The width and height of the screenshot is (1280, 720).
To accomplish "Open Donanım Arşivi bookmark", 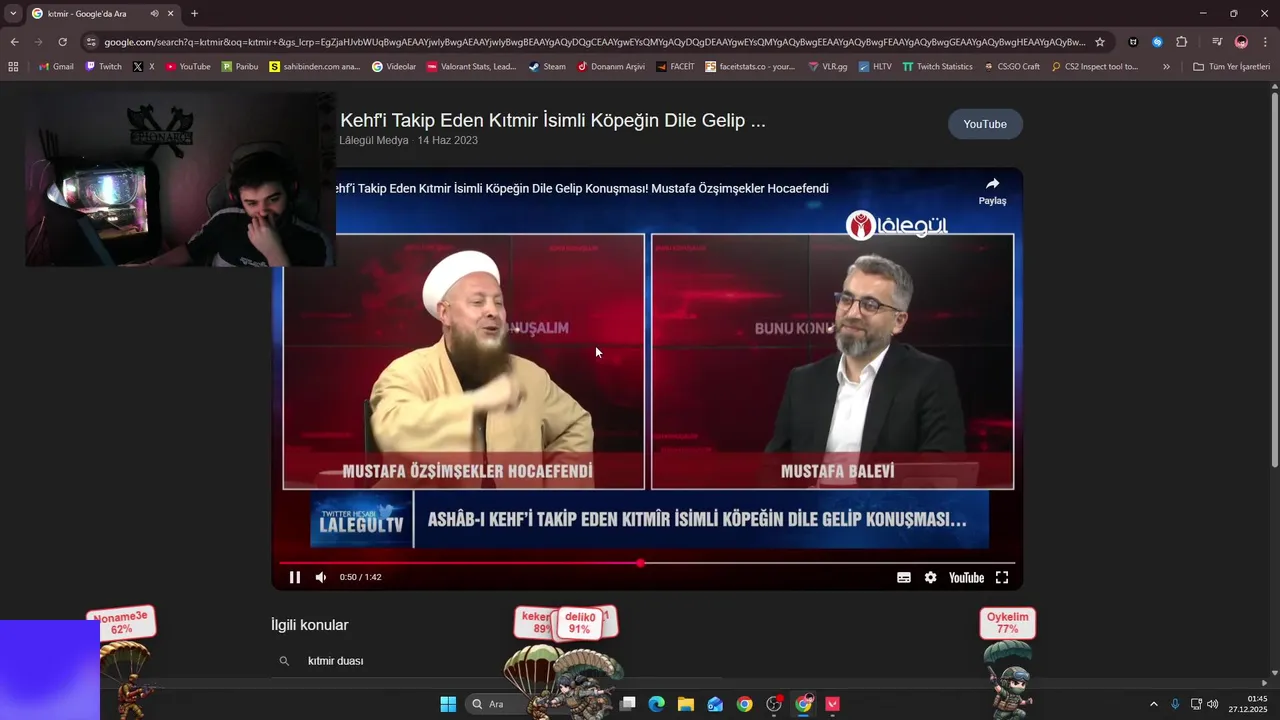I will [x=611, y=67].
